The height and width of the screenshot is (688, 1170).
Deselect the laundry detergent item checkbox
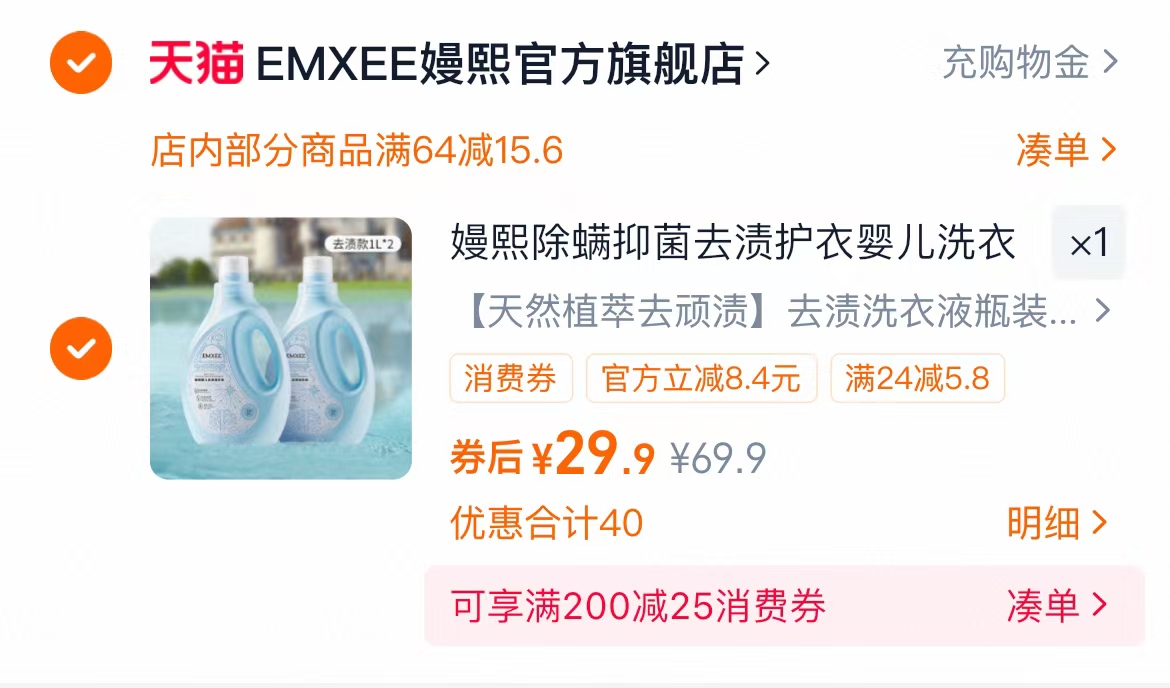81,348
